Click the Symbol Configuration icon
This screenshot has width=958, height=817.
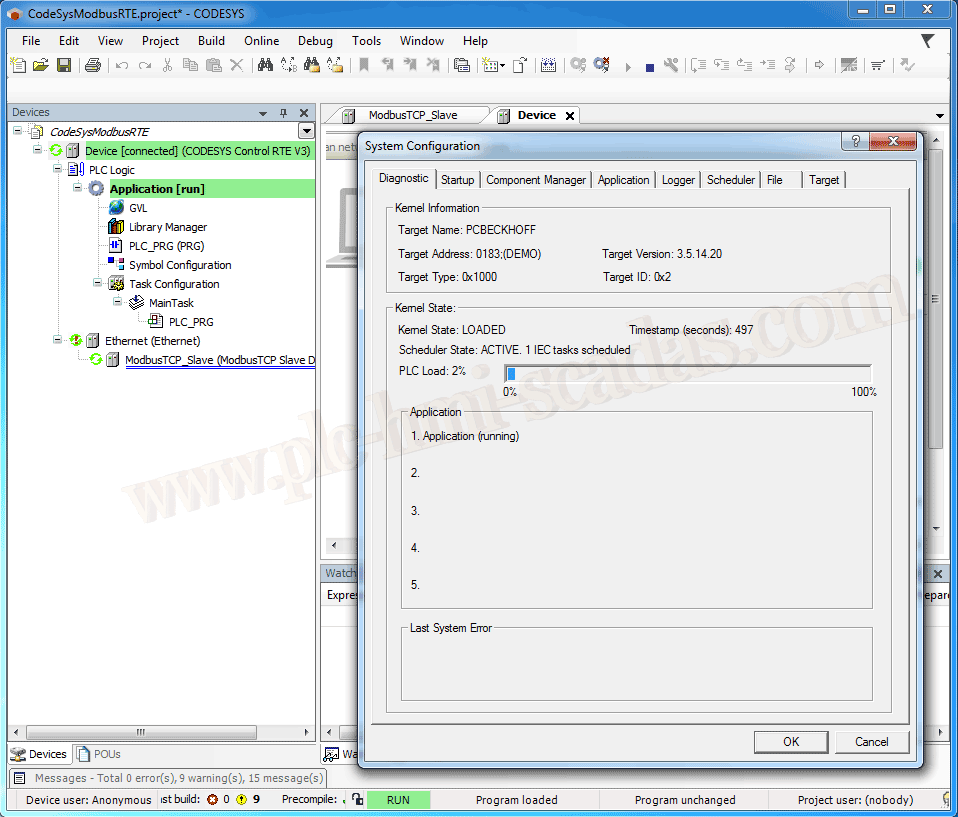116,265
